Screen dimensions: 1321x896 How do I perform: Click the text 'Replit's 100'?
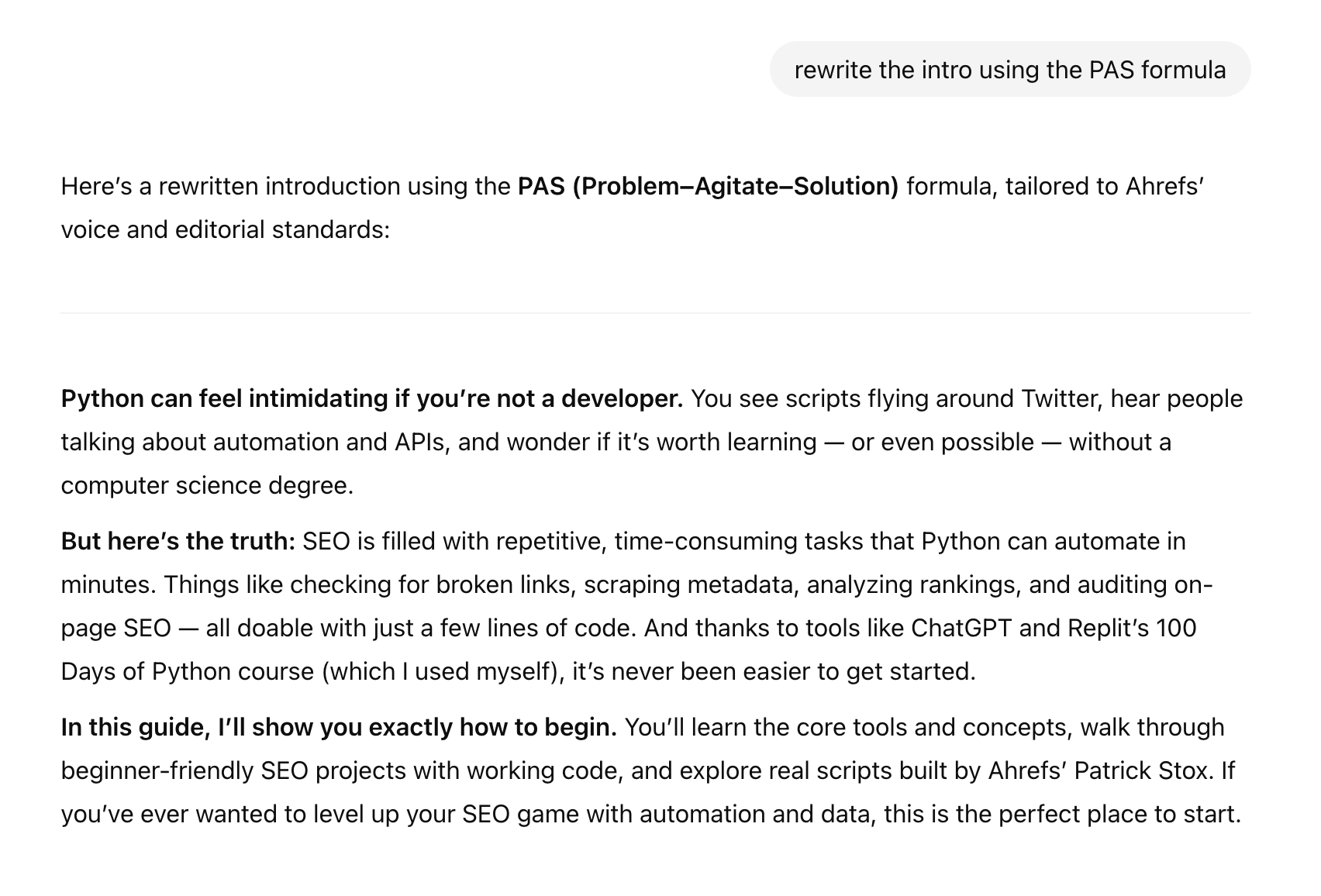click(1131, 629)
